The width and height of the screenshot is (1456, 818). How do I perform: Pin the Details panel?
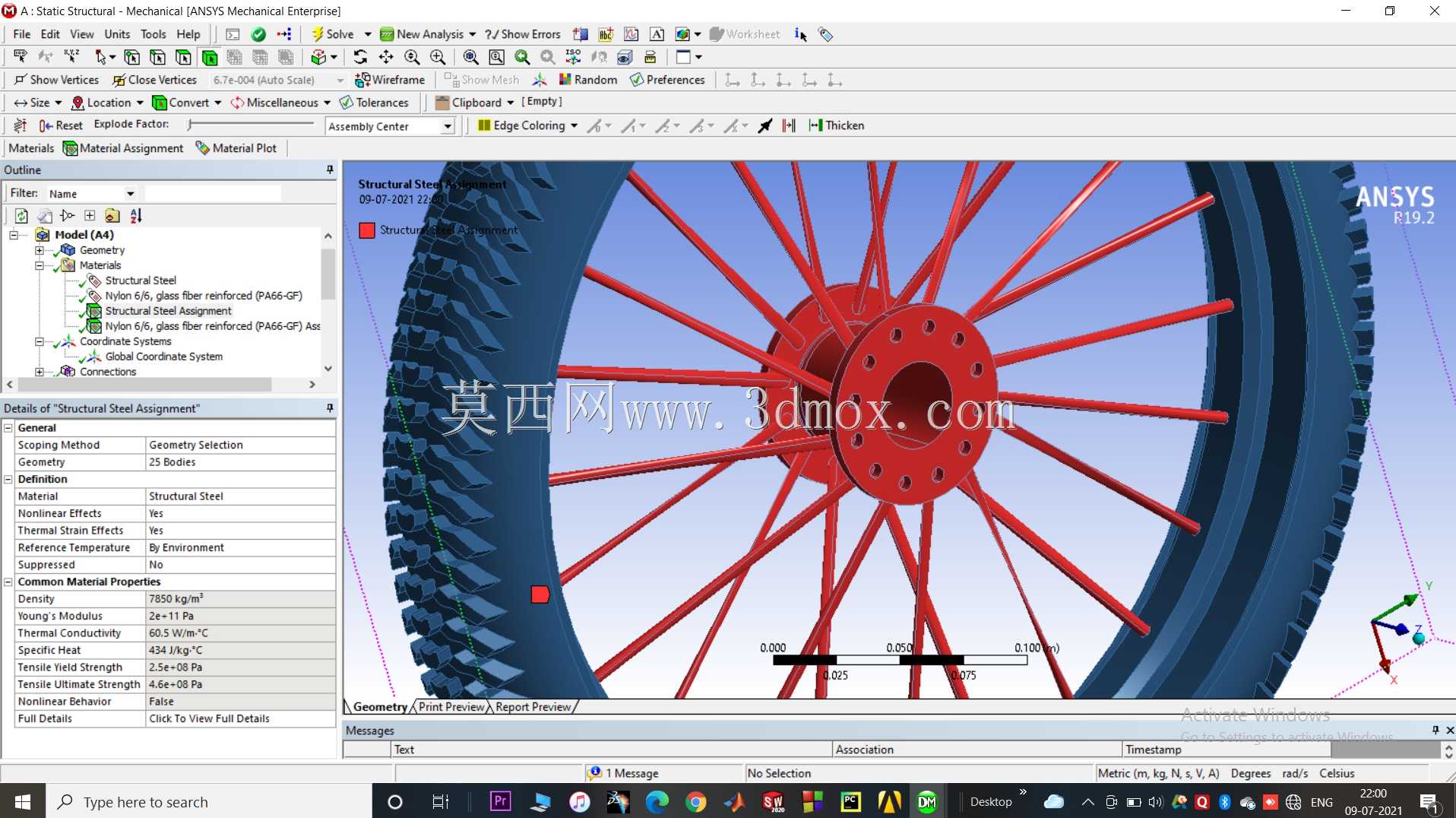click(x=330, y=408)
